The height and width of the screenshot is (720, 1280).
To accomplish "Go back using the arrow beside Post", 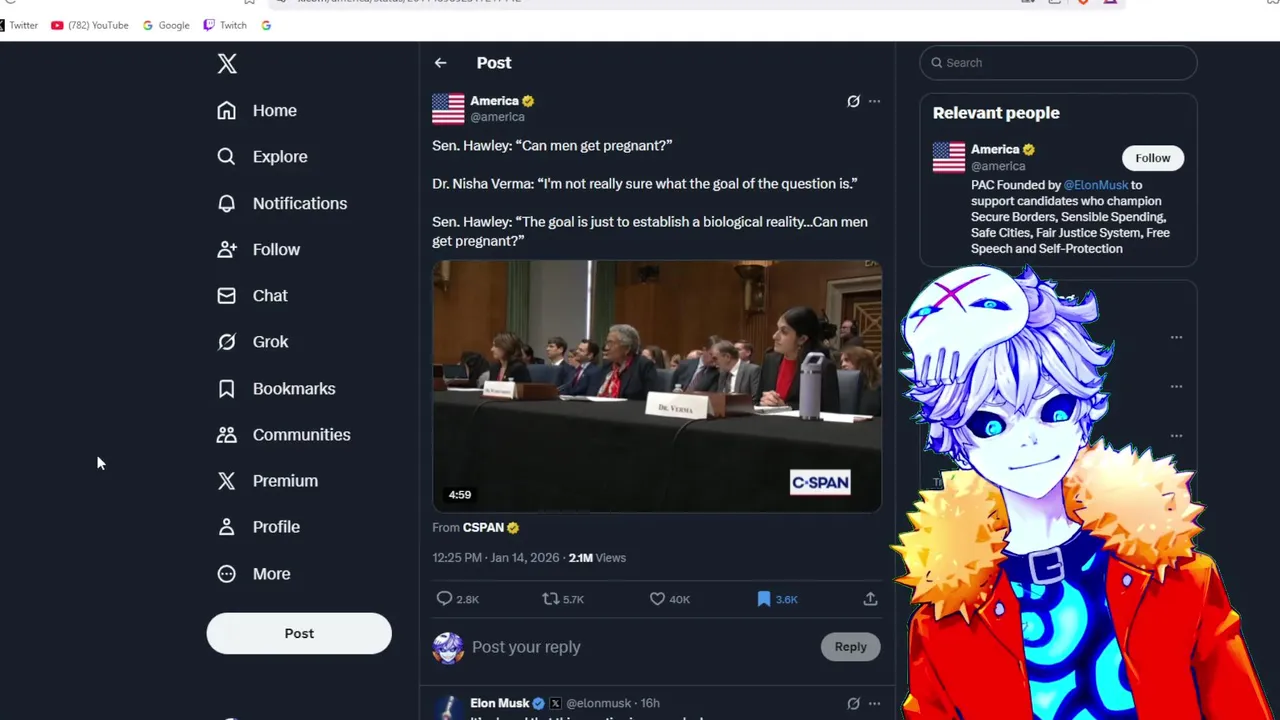I will click(441, 63).
